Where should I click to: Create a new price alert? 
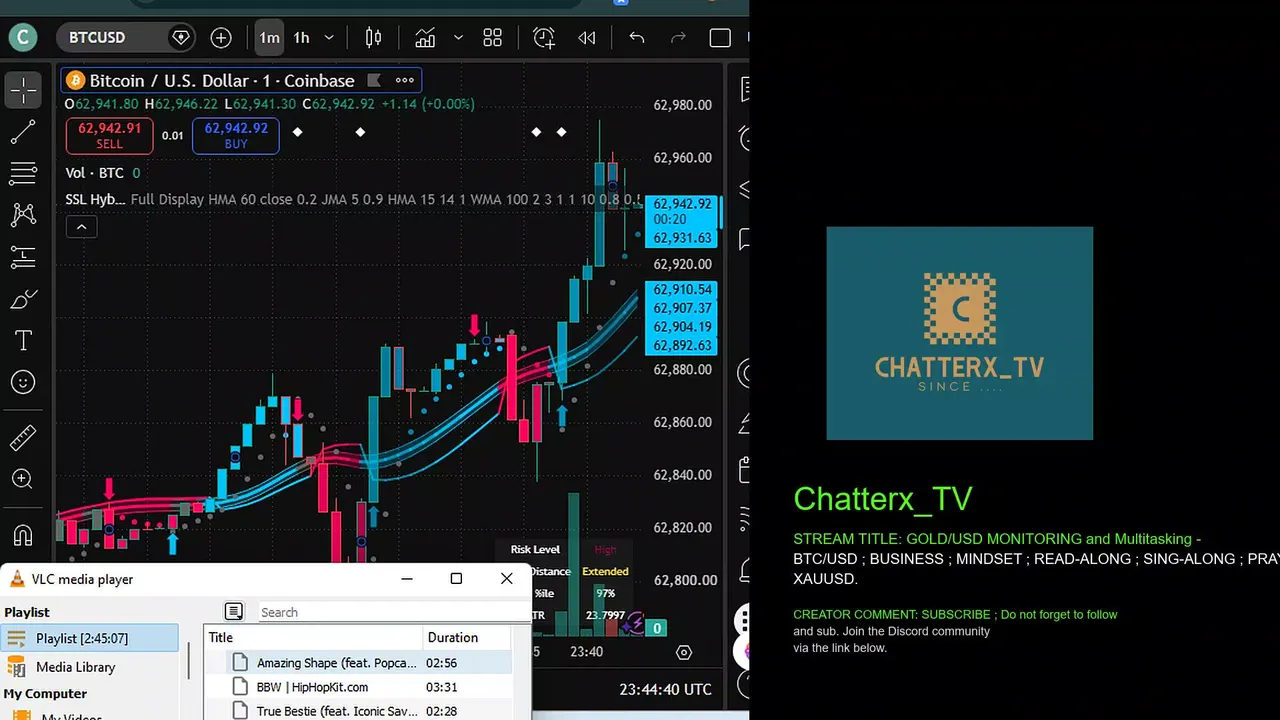click(544, 38)
